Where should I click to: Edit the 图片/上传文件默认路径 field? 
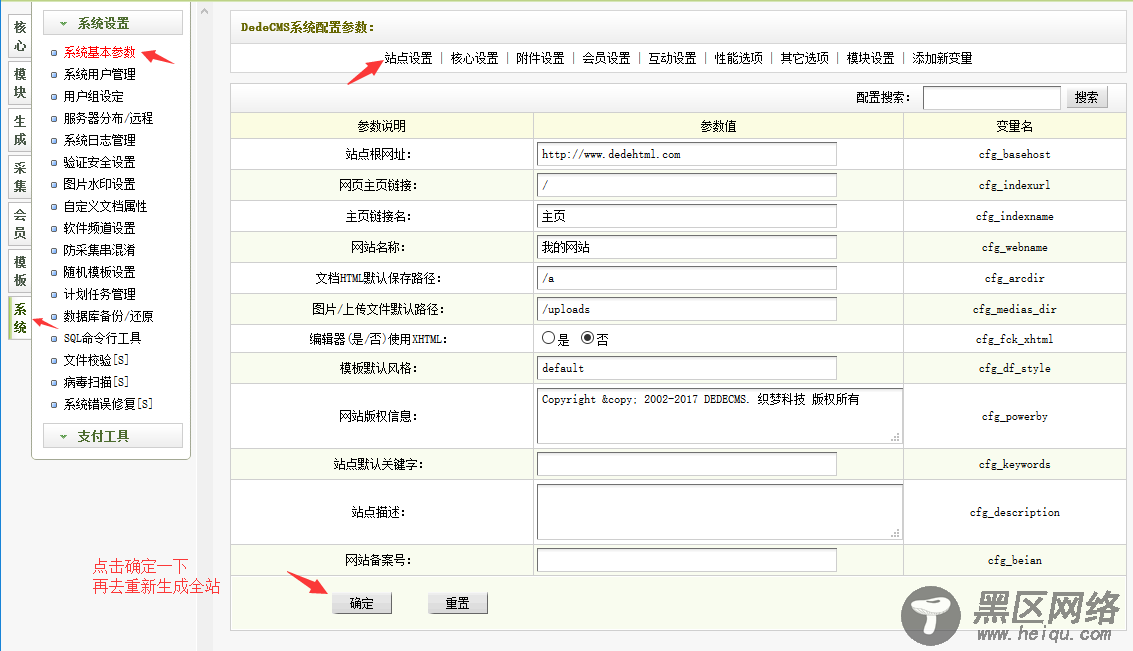click(x=686, y=309)
